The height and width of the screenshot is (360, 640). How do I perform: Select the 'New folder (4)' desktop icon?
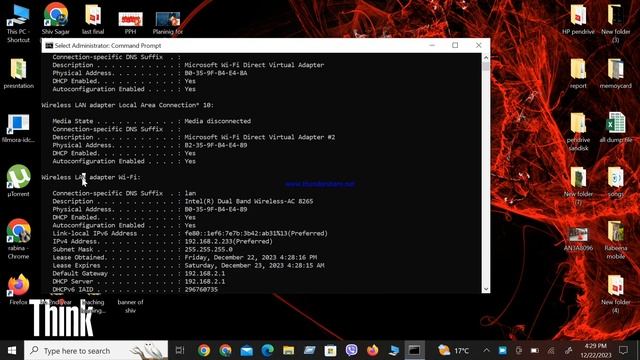click(x=616, y=286)
